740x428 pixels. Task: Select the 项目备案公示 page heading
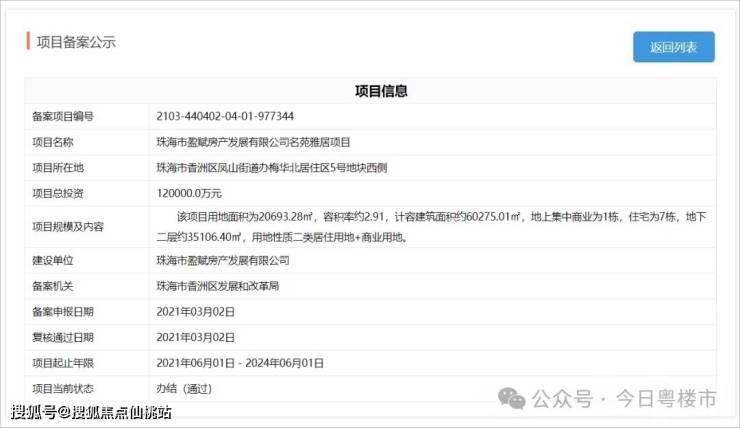[76, 42]
